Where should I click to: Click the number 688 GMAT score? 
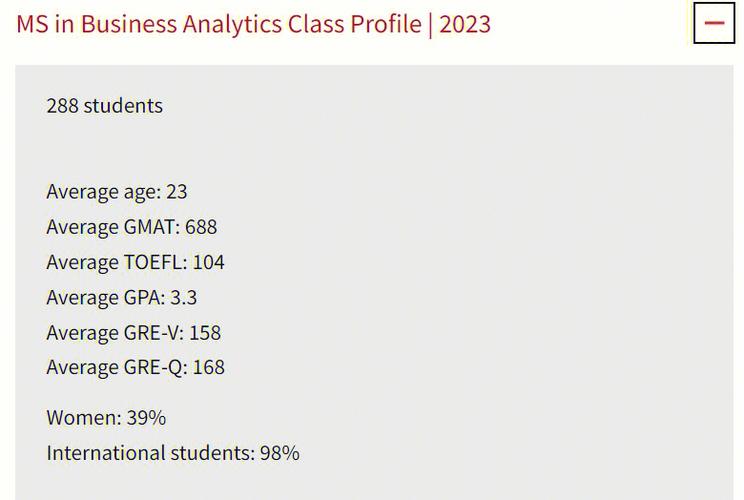201,227
